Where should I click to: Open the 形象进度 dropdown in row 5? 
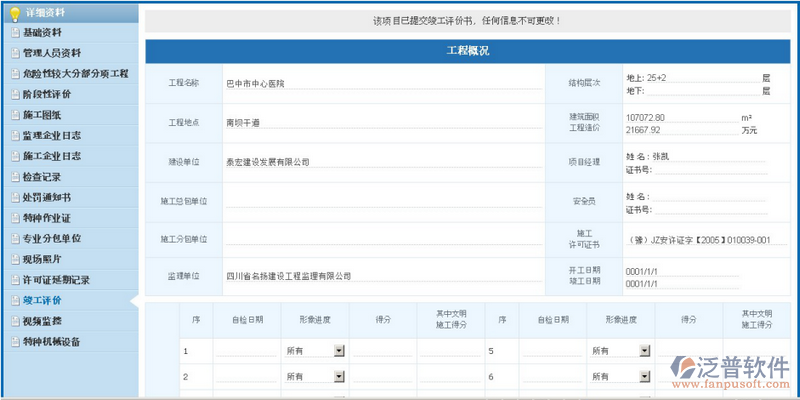tap(643, 351)
